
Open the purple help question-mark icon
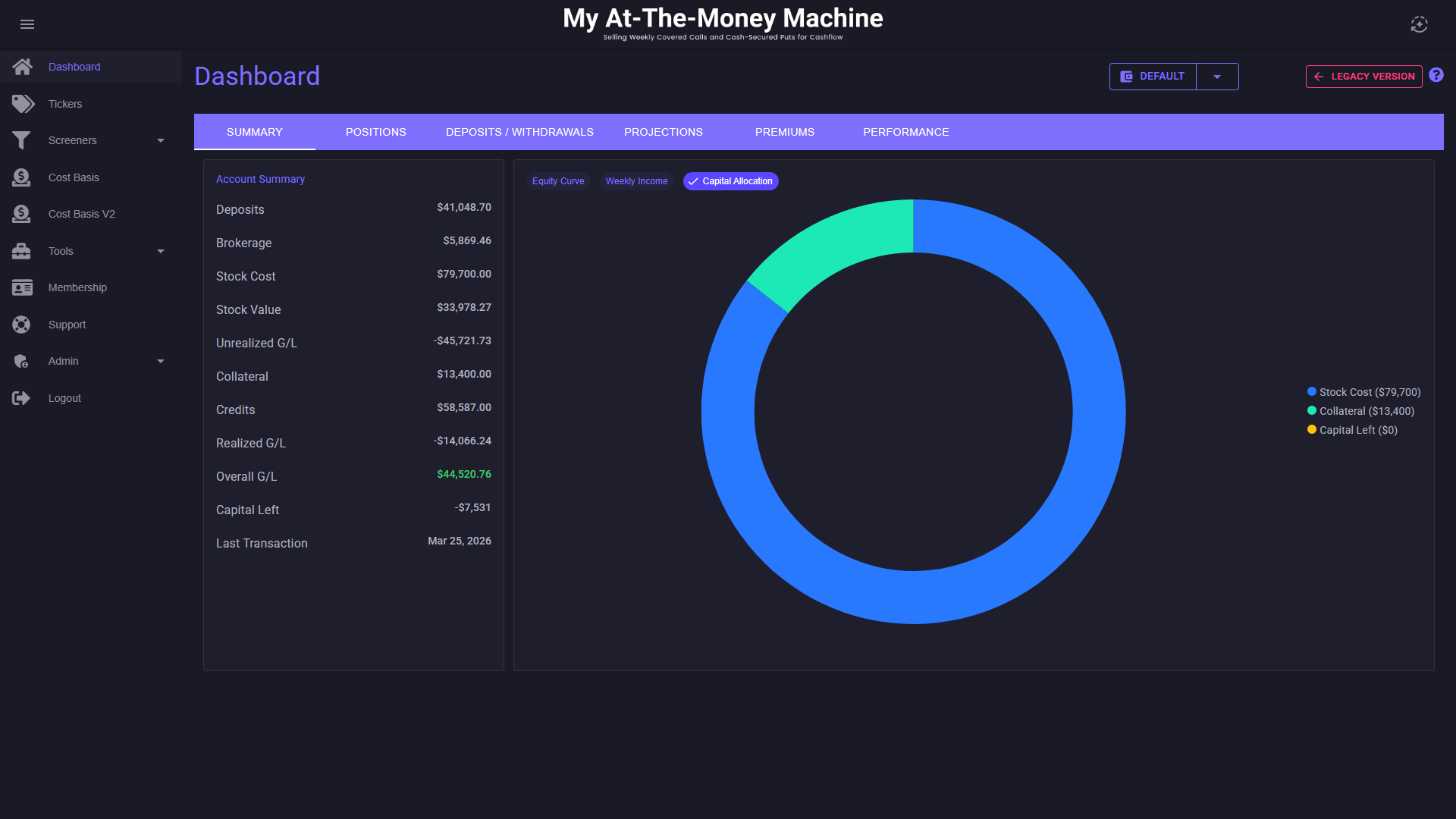(x=1436, y=75)
